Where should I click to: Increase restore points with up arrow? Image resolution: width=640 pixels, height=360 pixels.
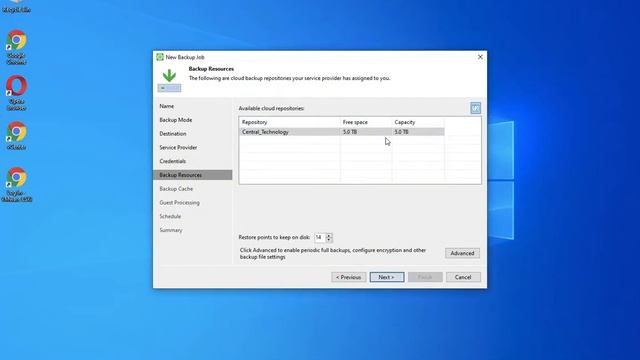click(329, 235)
